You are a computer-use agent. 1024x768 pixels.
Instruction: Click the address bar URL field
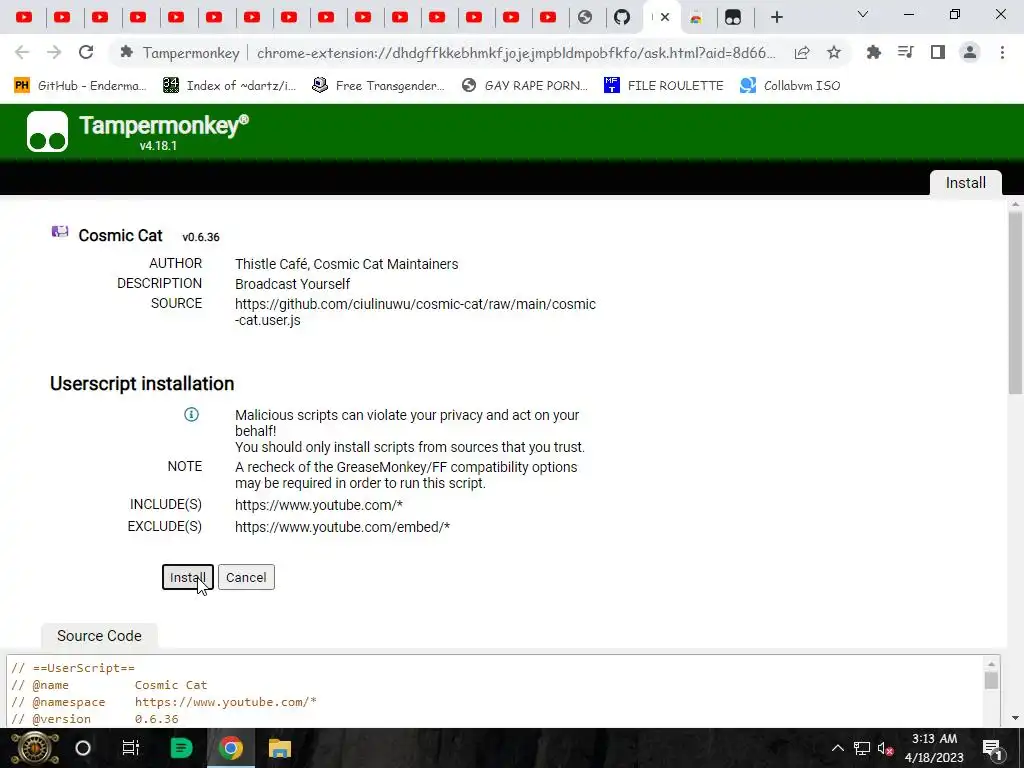(516, 53)
